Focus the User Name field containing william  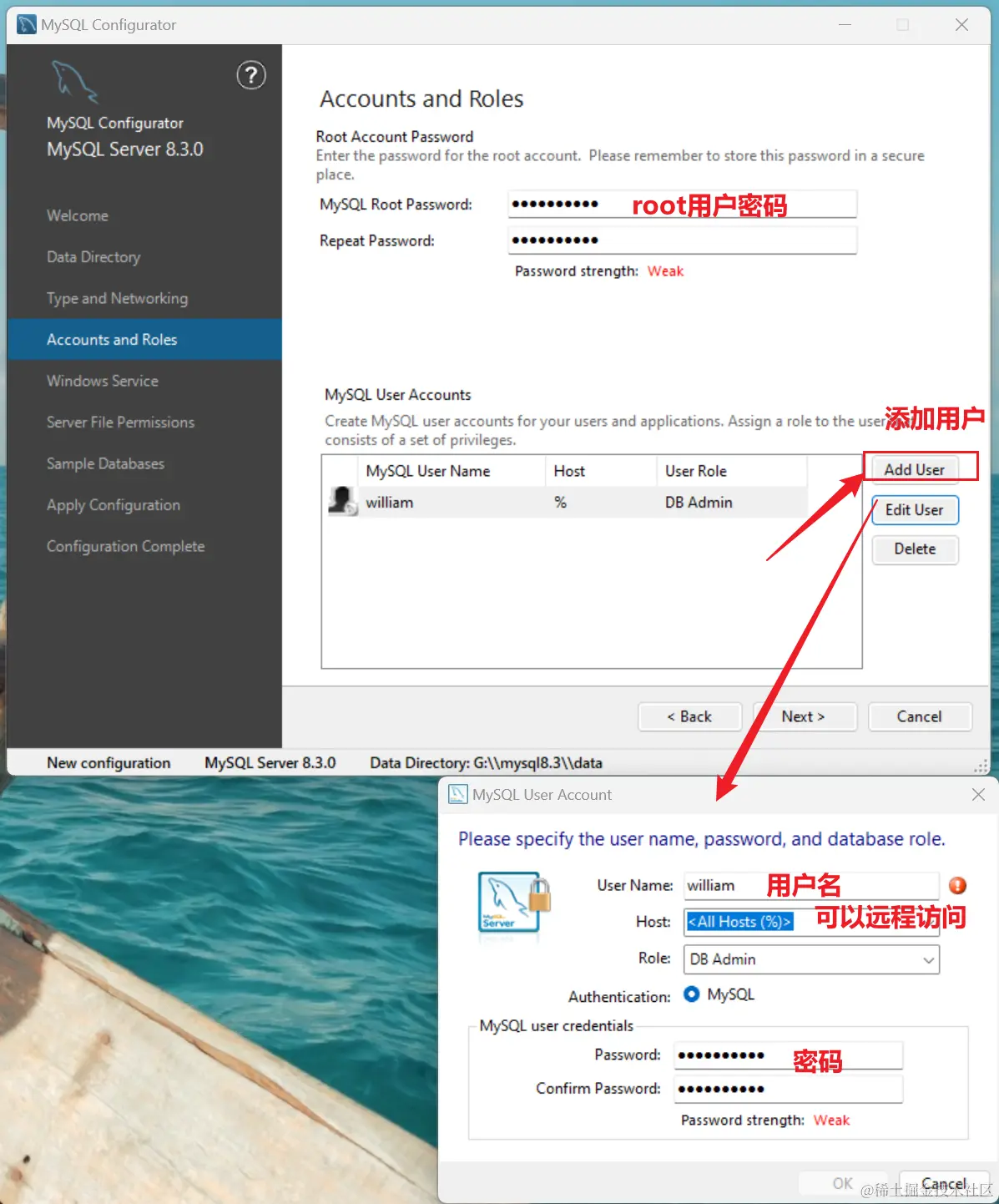pos(811,886)
